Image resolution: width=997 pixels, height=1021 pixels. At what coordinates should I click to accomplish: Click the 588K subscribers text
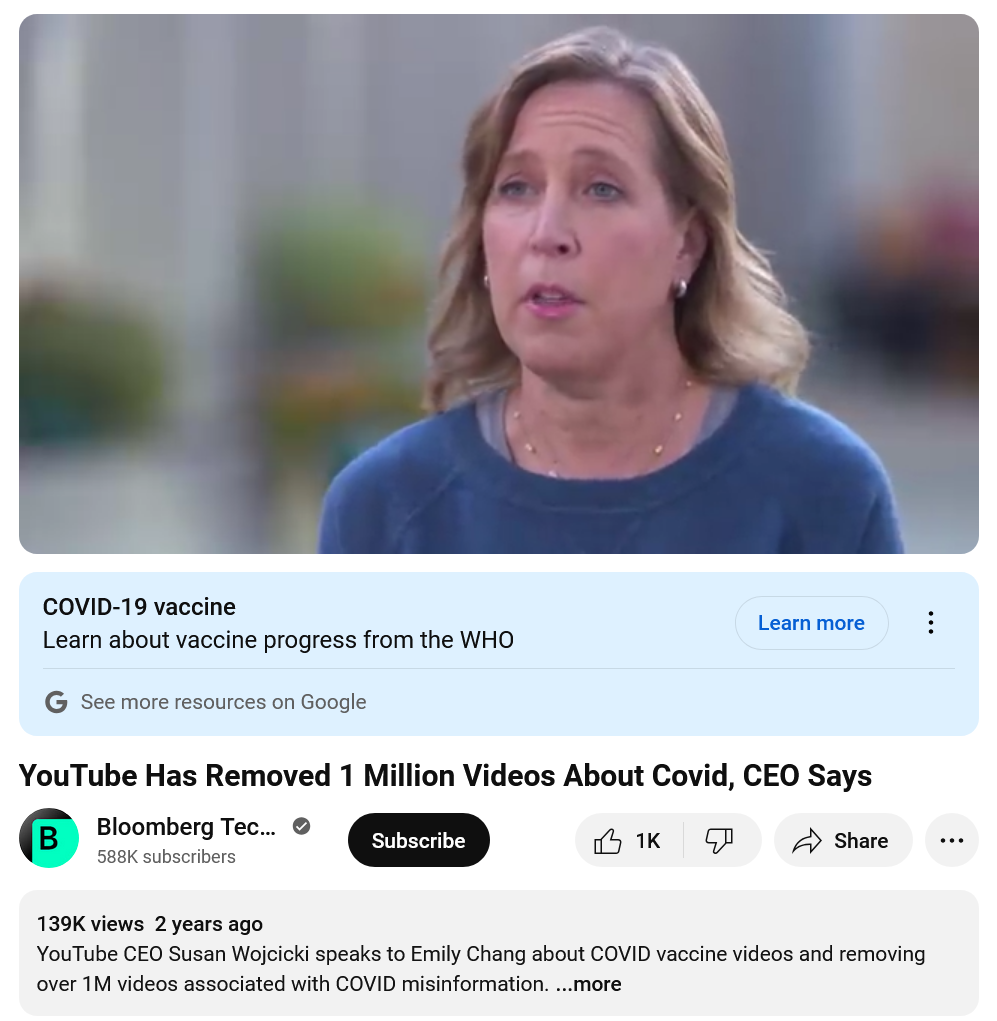coord(166,856)
